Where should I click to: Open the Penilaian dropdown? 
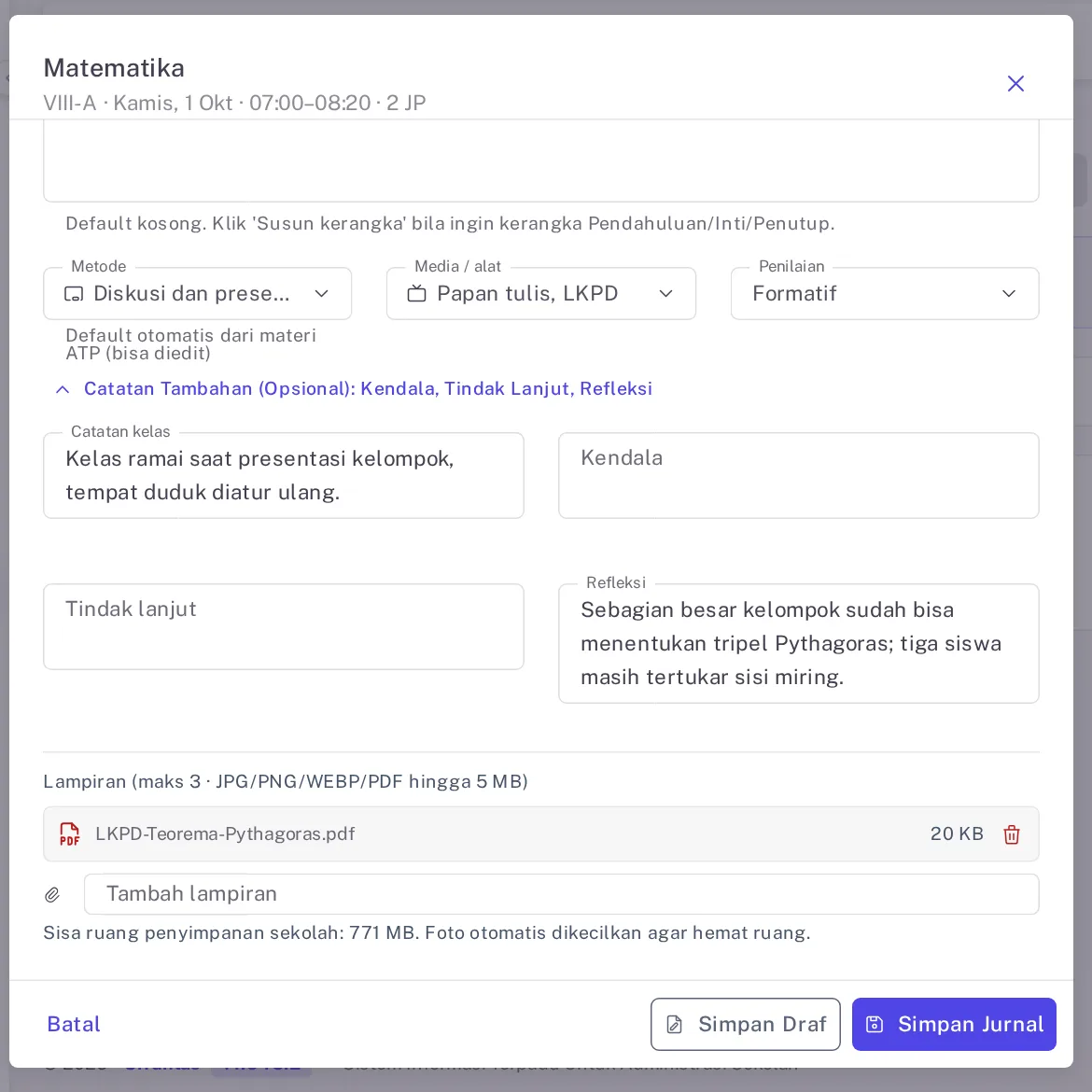coord(885,294)
